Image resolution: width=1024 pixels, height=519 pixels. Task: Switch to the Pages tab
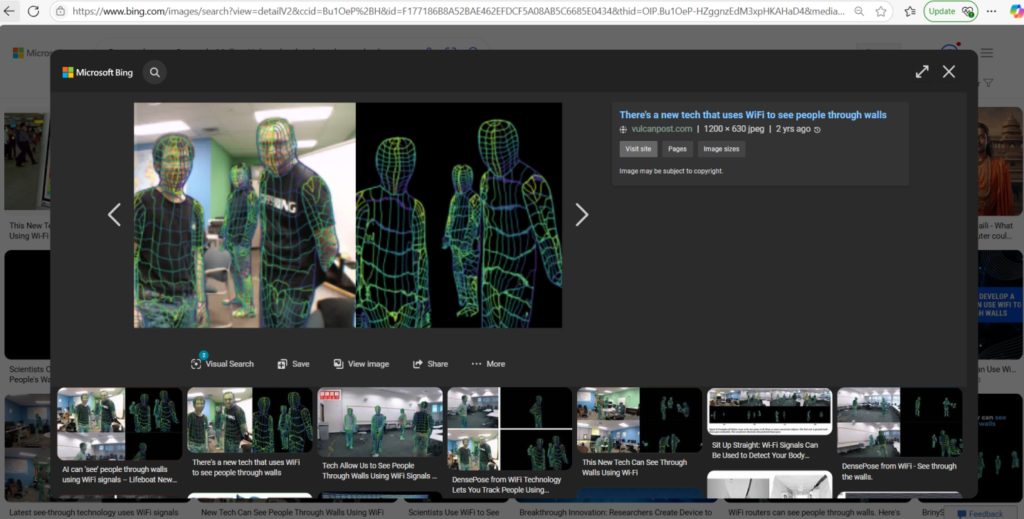[677, 149]
